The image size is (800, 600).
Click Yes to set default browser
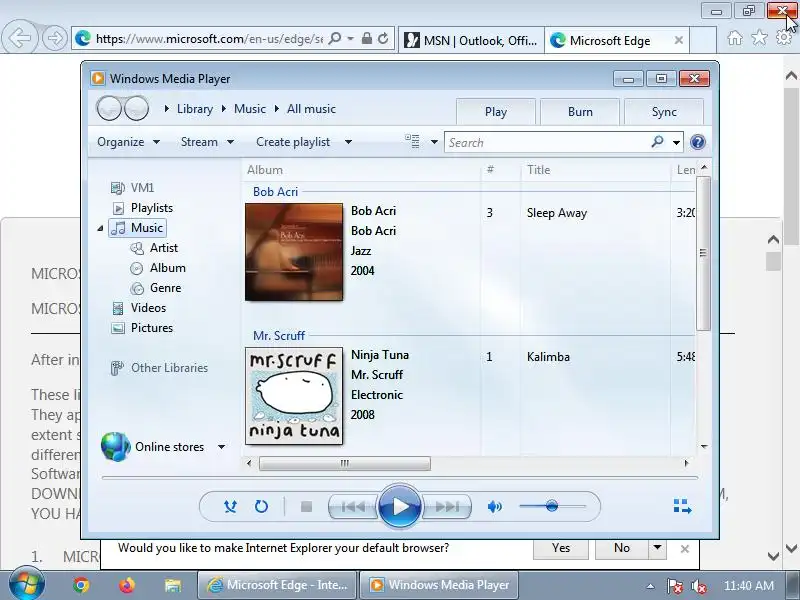coord(561,548)
